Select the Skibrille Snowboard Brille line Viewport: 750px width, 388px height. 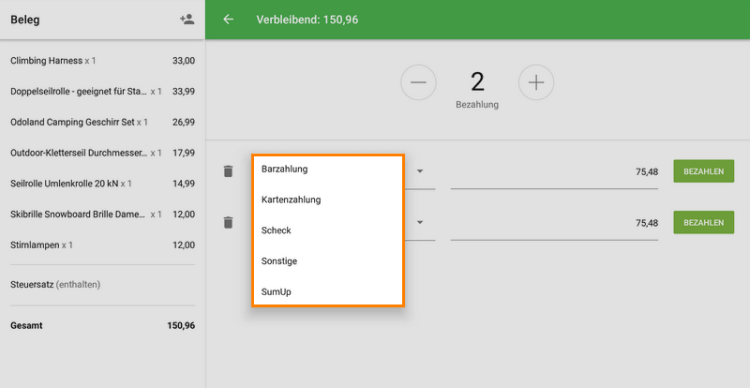coord(102,214)
